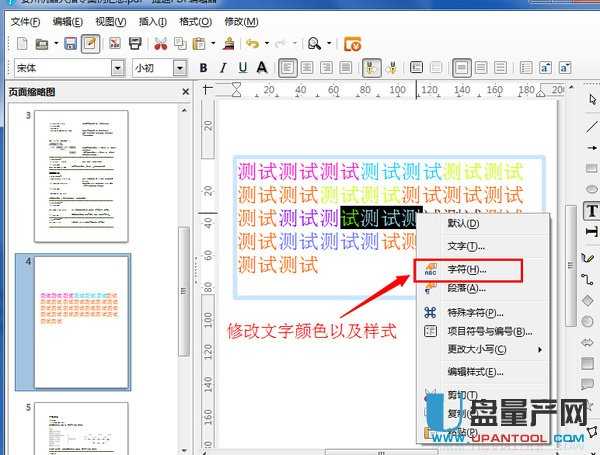This screenshot has width=600, height=455.
Task: Toggle Italic formatting
Action: pyautogui.click(x=222, y=68)
